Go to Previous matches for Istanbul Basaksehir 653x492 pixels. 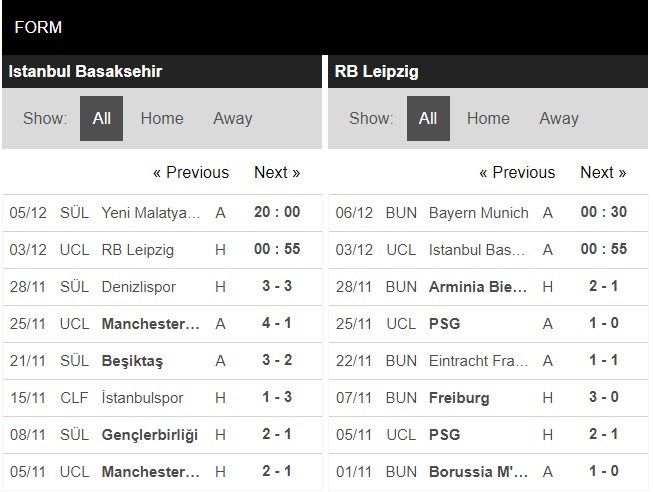(x=190, y=172)
